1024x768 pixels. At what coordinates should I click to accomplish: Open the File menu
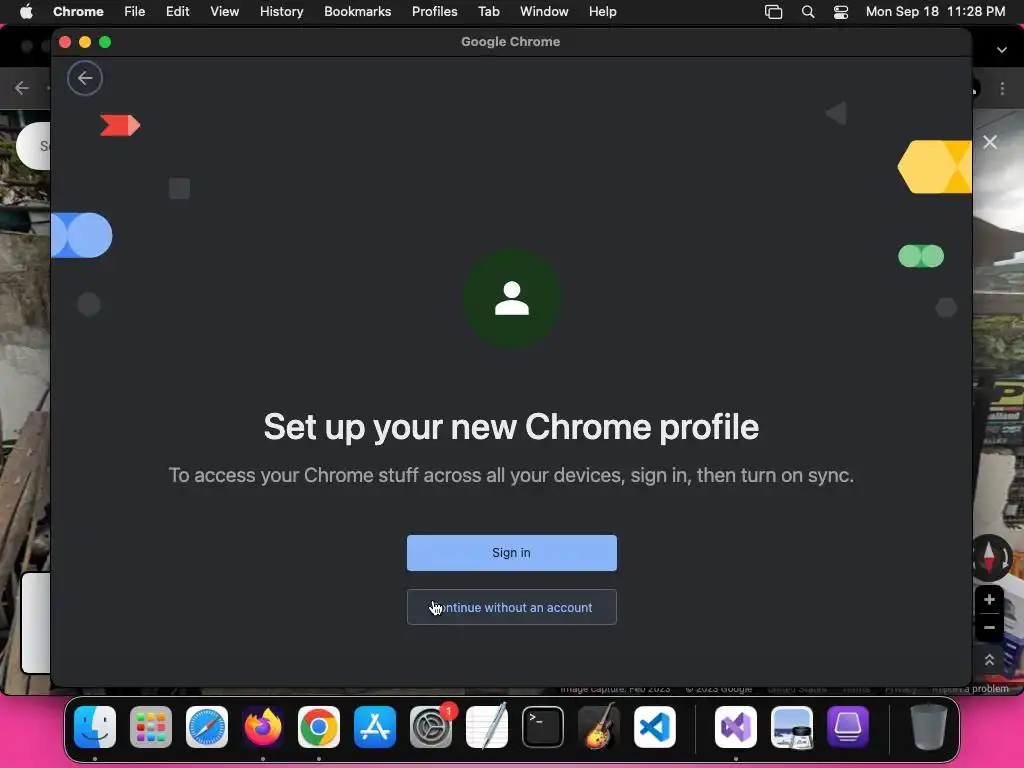(135, 12)
